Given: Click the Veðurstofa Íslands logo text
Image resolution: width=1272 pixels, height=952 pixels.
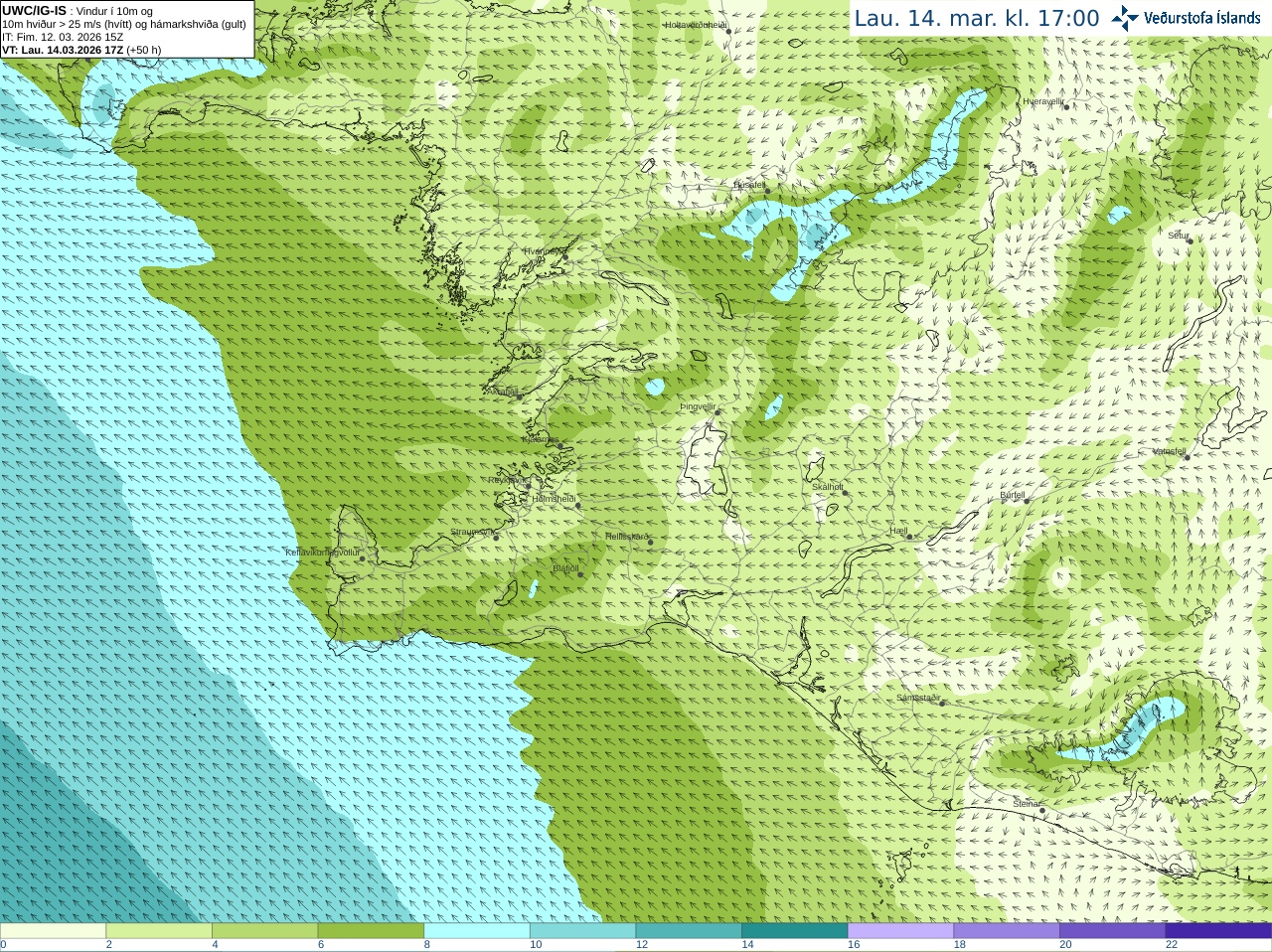Looking at the screenshot, I should click(x=1202, y=18).
